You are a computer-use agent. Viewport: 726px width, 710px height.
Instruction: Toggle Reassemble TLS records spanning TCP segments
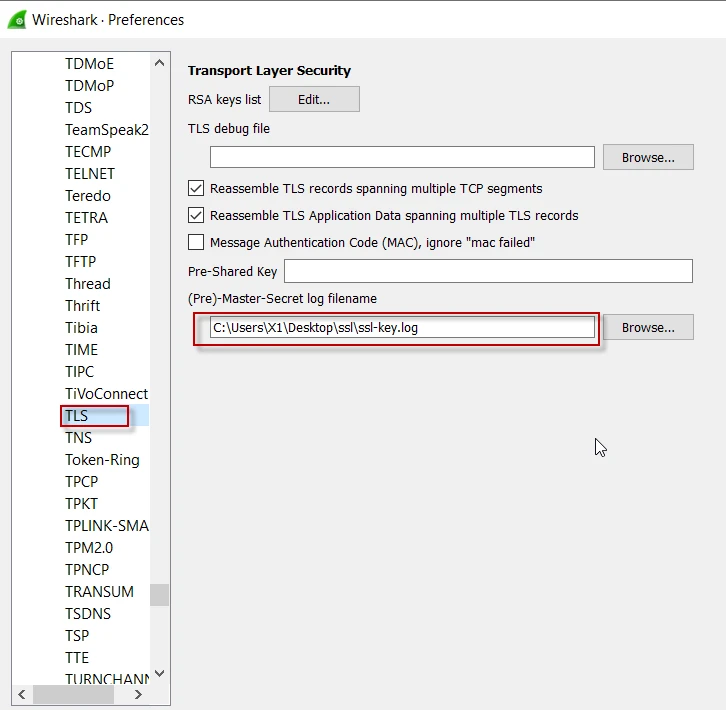click(196, 188)
